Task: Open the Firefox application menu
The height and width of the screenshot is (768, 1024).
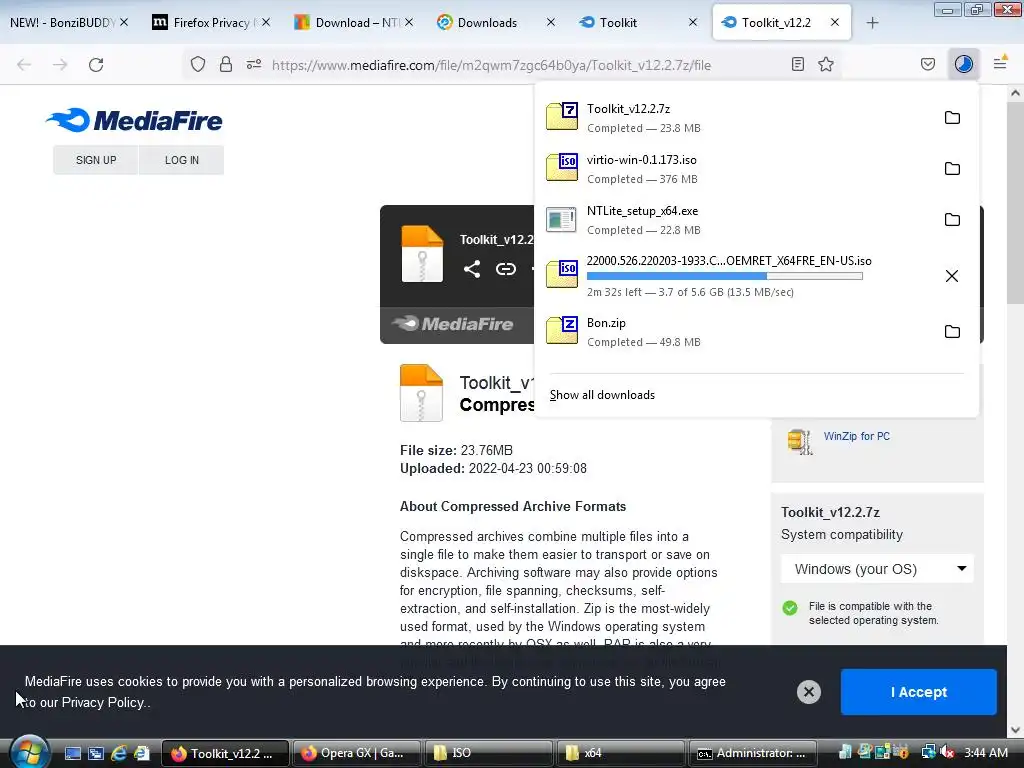Action: 1000,63
